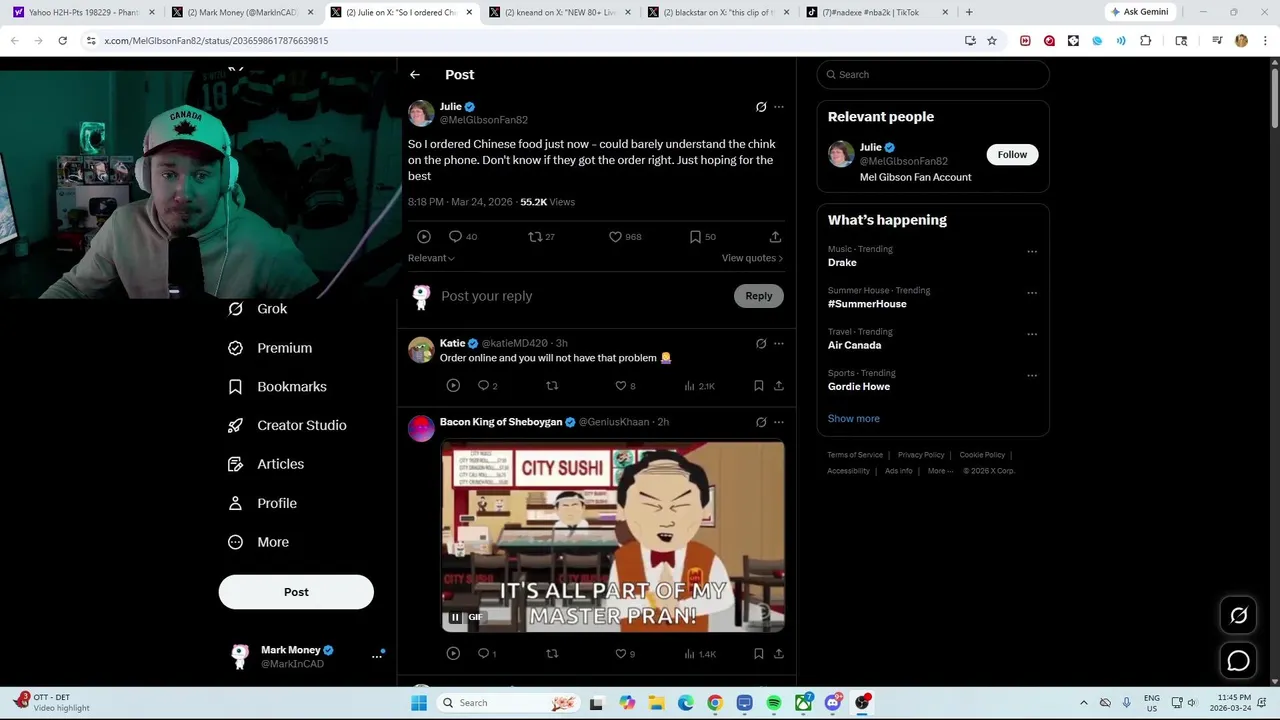The image size is (1280, 720).
Task: Click the large Post button in the sidebar
Action: pos(296,592)
